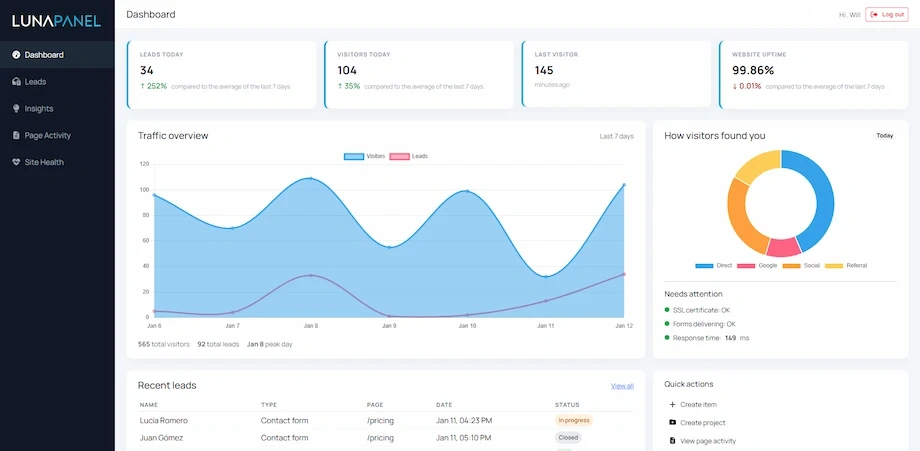Click the Jan 11, 04:23 PM date cell

point(464,421)
